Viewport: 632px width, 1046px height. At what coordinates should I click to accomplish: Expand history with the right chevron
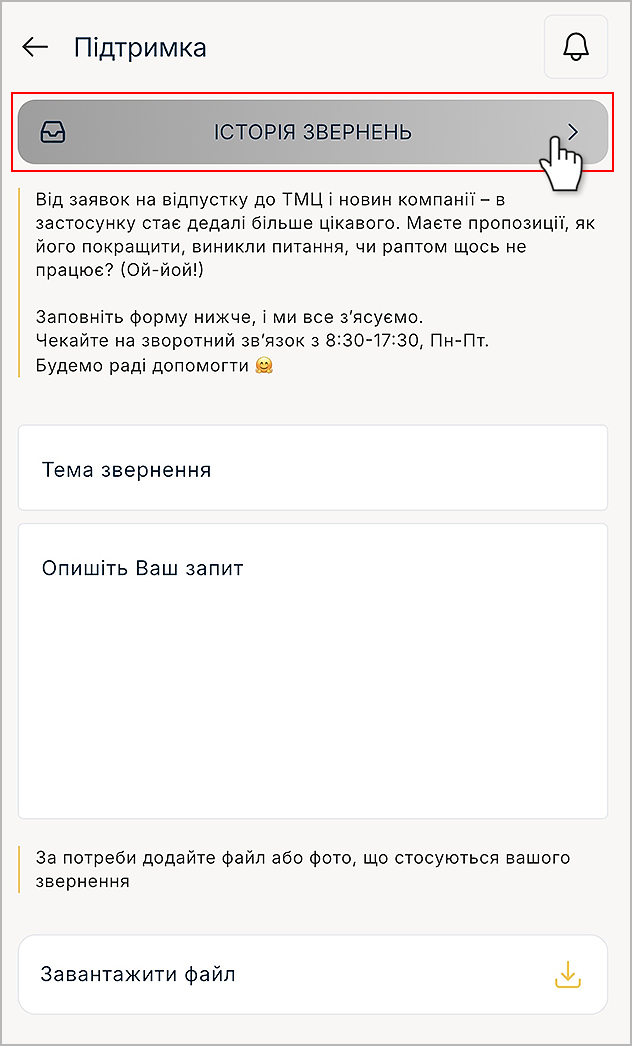572,132
